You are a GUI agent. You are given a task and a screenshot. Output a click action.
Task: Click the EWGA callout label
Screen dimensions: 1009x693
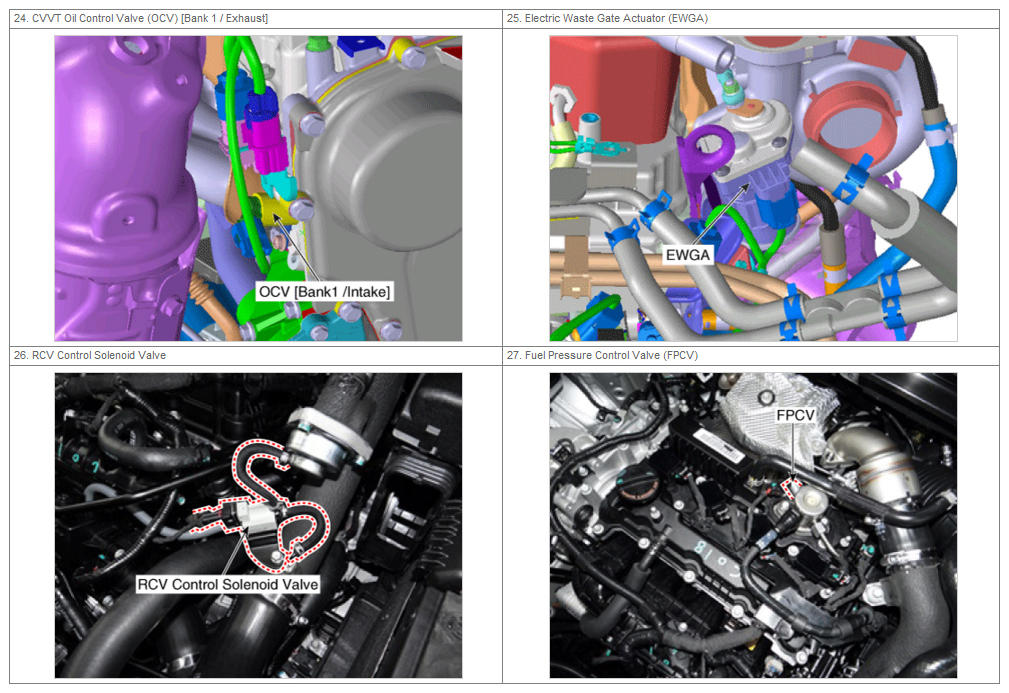click(688, 255)
